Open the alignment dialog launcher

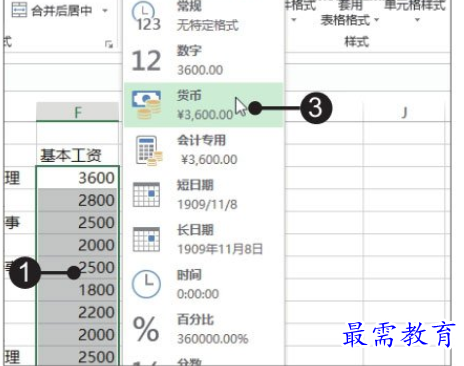tap(109, 44)
